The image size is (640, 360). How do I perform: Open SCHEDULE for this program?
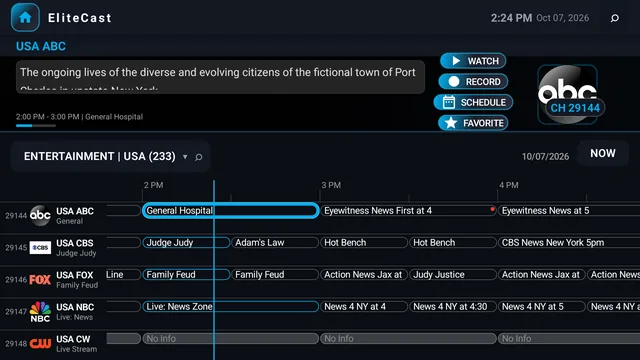point(473,102)
